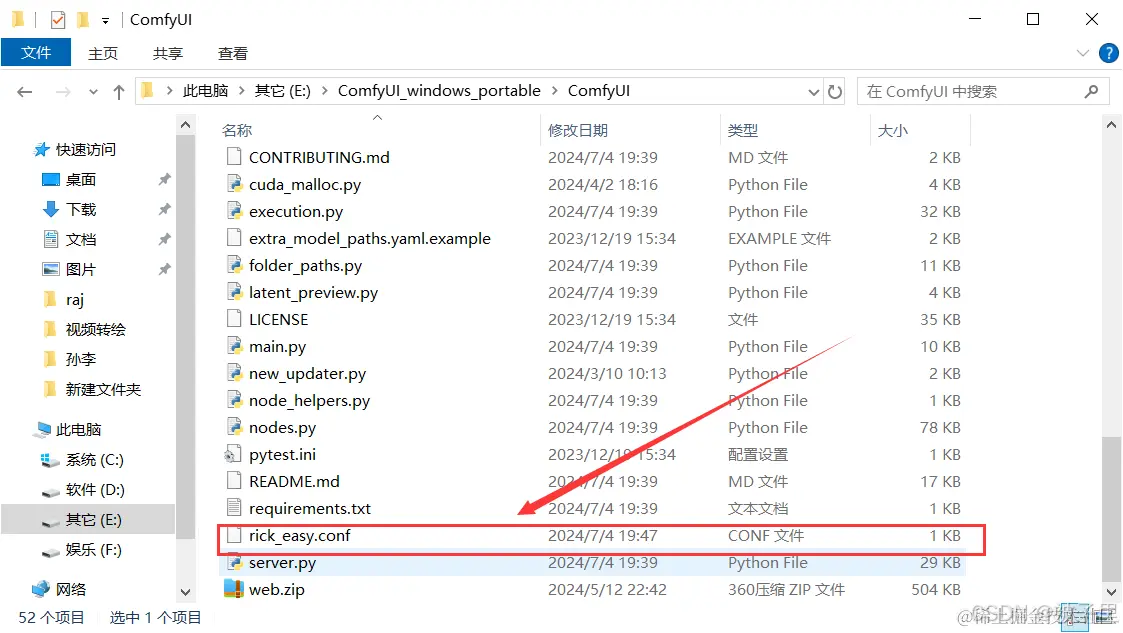Select the node_helpers.py file icon
The image size is (1123, 633).
[x=233, y=400]
